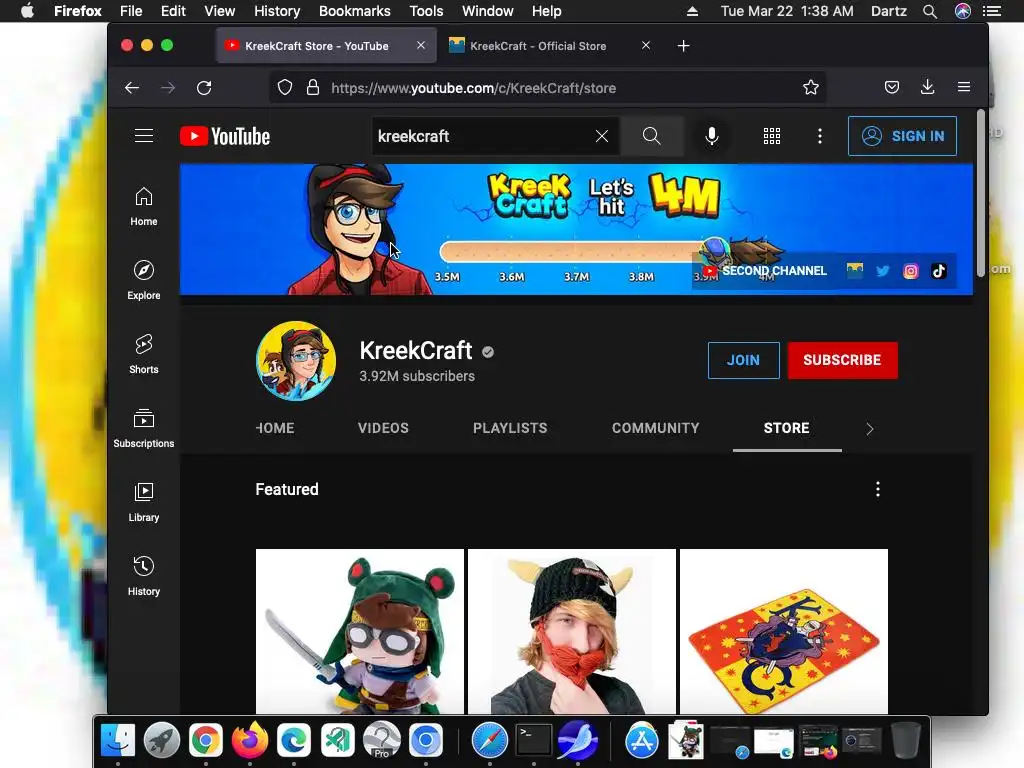Open Instagram link on channel banner

point(910,271)
